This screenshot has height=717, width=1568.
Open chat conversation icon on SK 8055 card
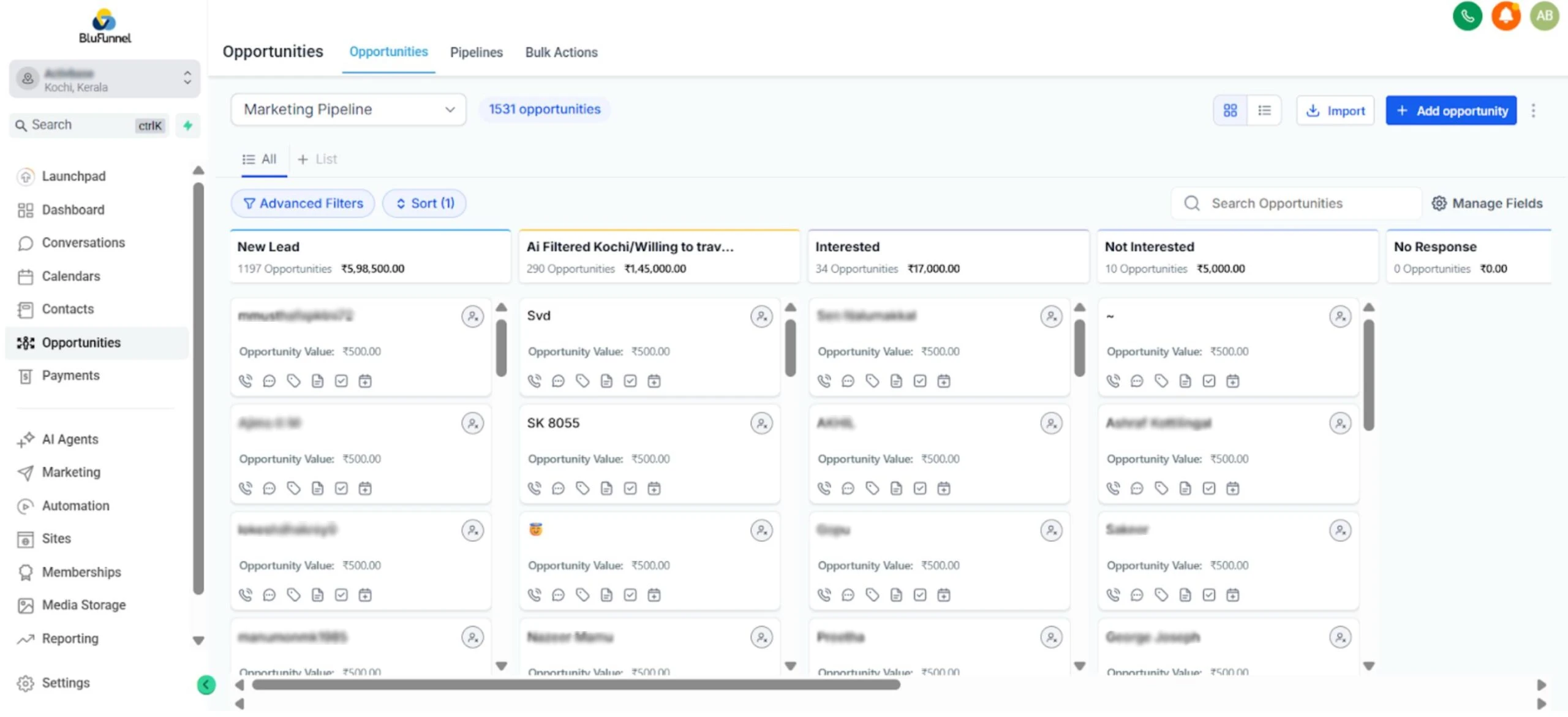tap(557, 488)
